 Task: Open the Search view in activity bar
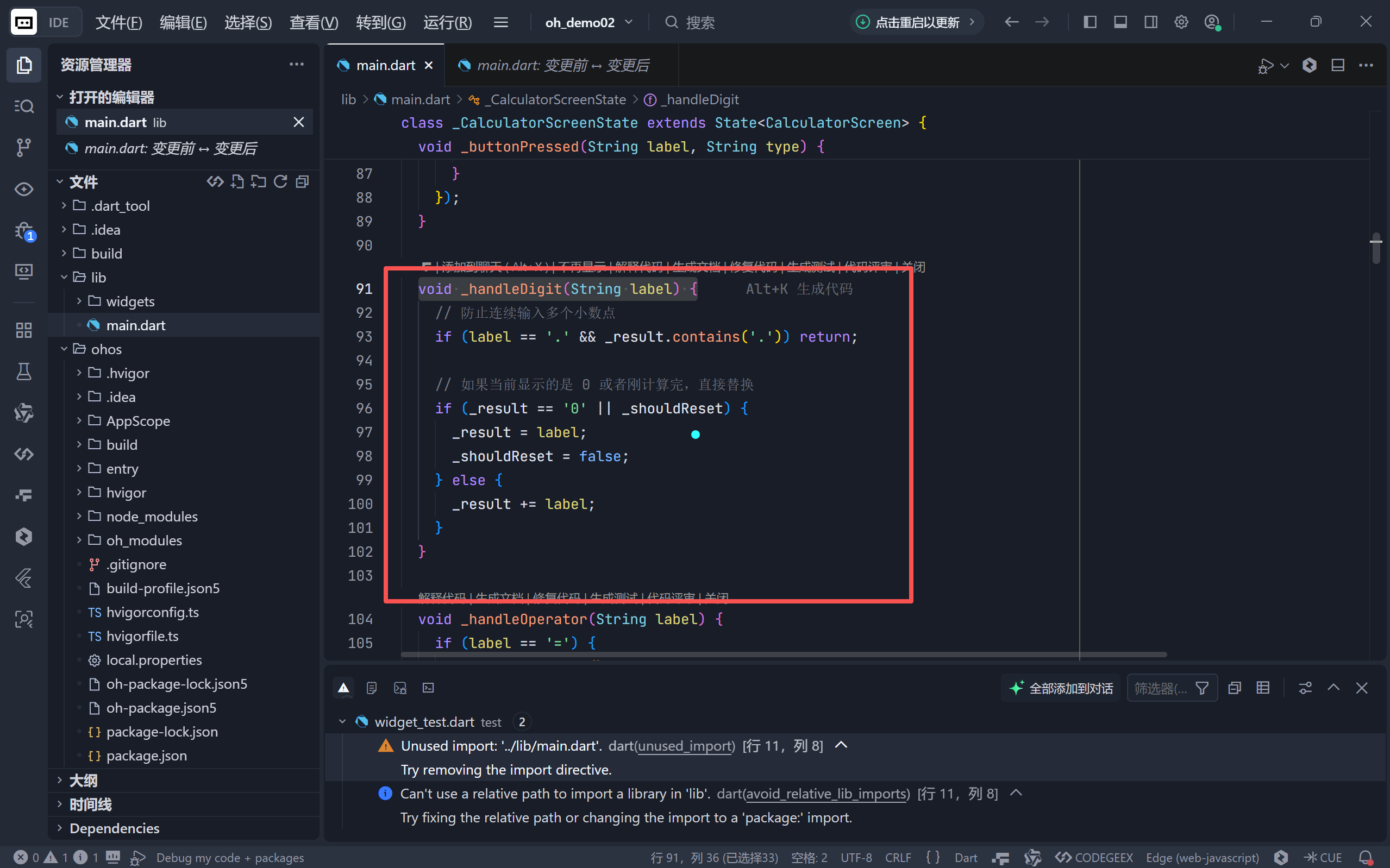click(23, 106)
